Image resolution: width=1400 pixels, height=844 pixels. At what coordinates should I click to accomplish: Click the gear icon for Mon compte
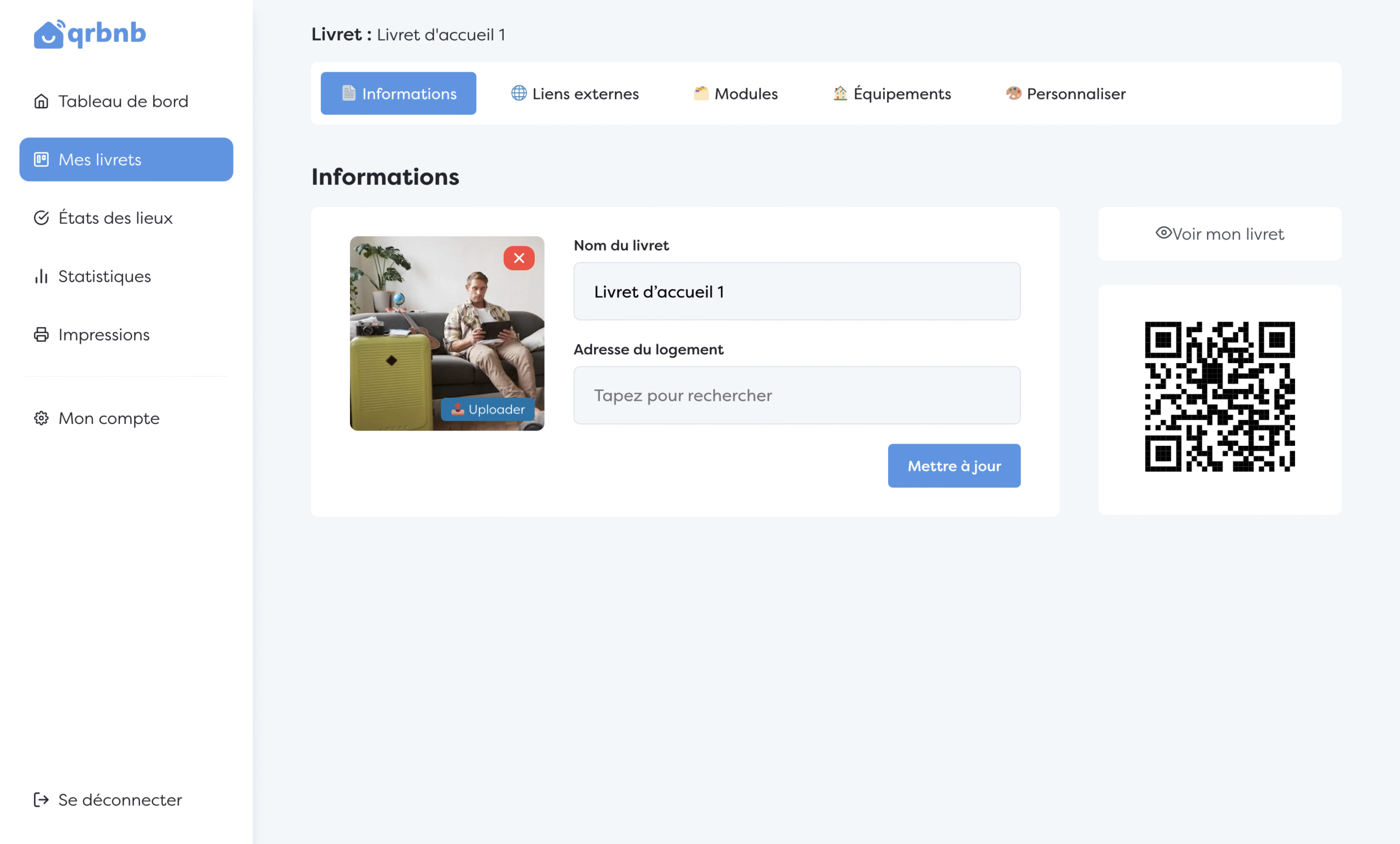pyautogui.click(x=41, y=418)
